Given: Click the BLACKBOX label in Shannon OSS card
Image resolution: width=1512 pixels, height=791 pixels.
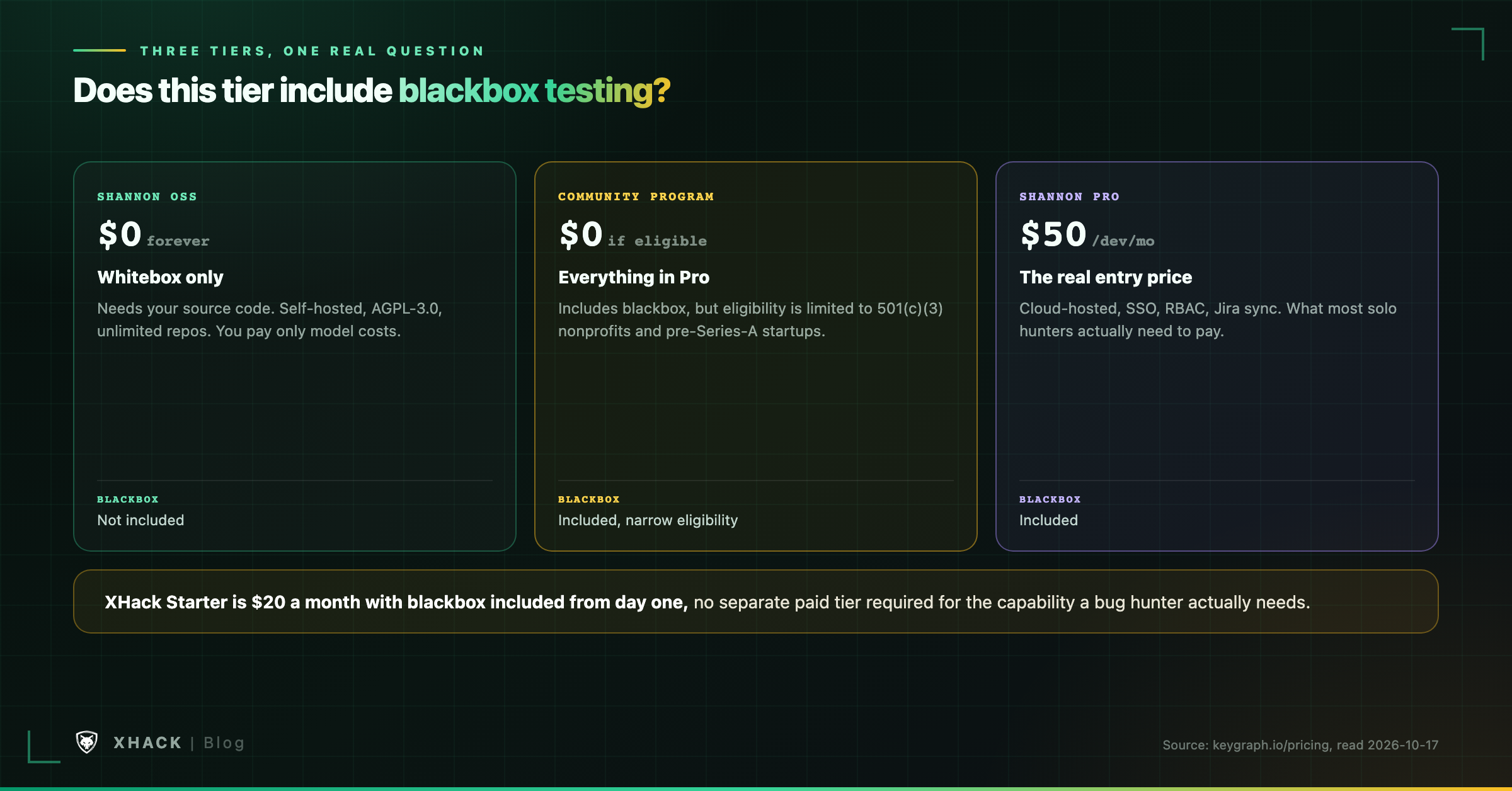Looking at the screenshot, I should tap(127, 499).
